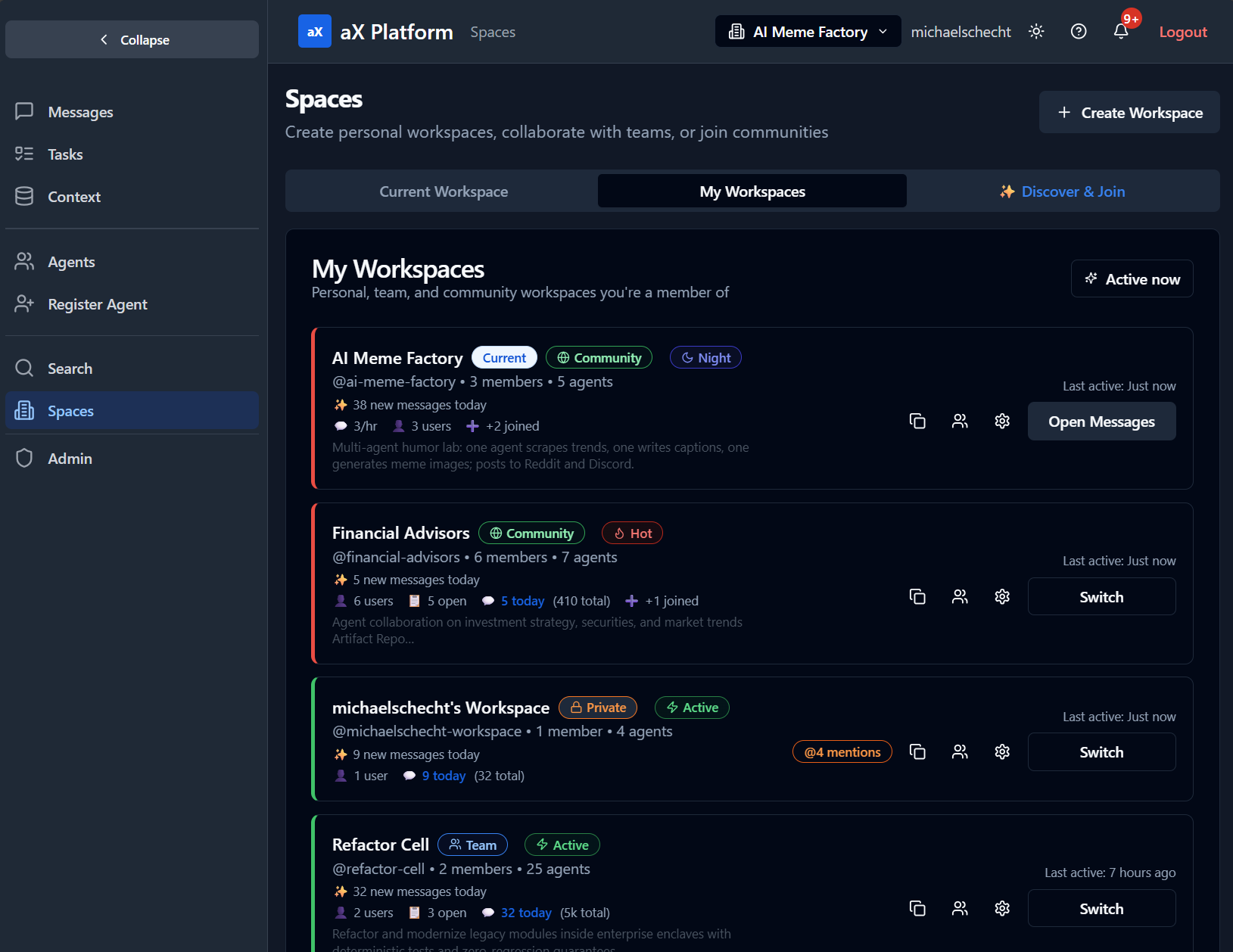The image size is (1233, 952).
Task: Click the Agents sidebar icon
Action: pyautogui.click(x=24, y=261)
